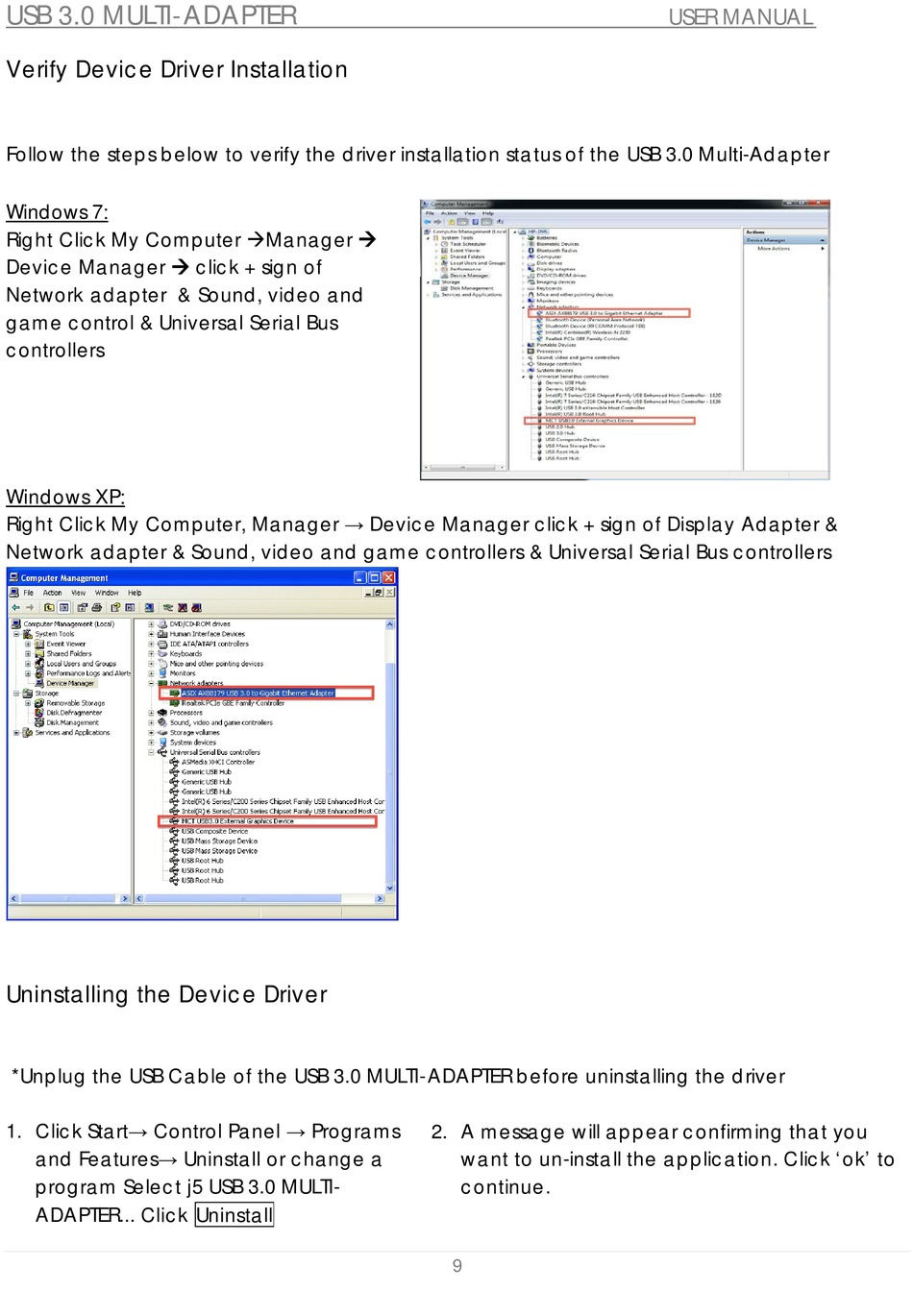Select Bluetooth Radios in Windows 7 device list
This screenshot has height=1316, width=913.
pos(556,250)
